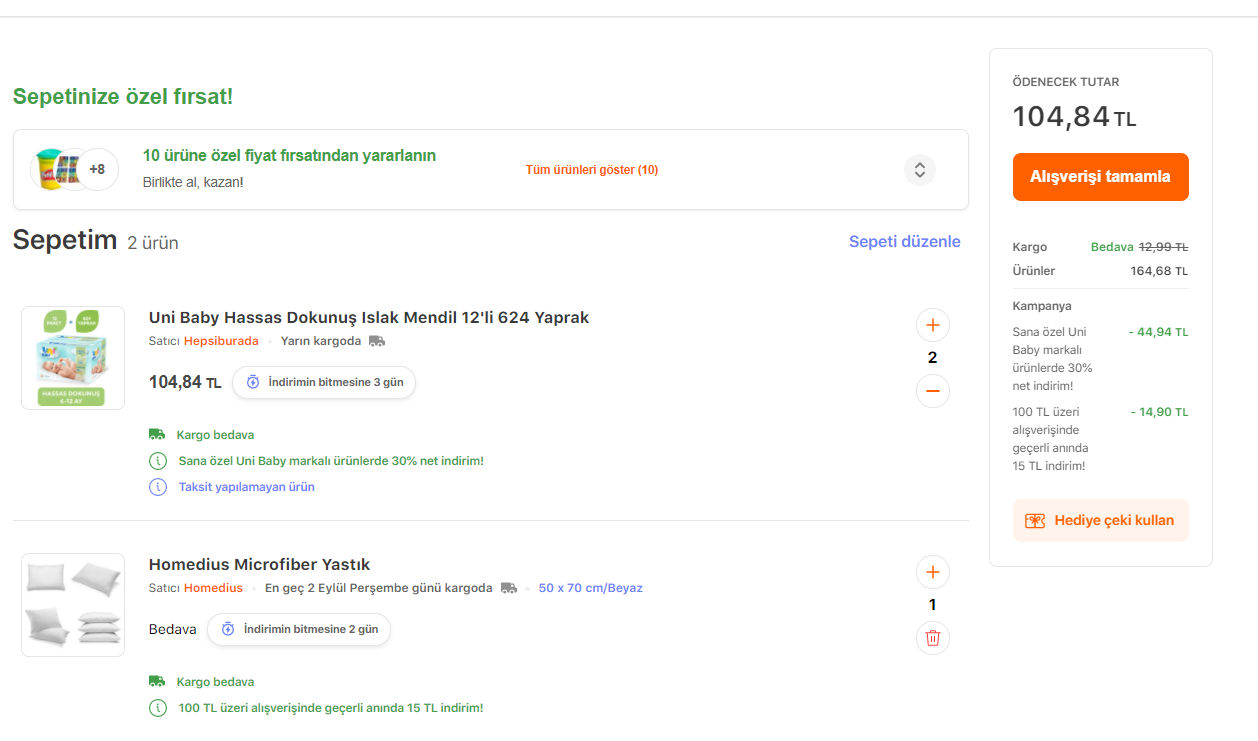
Task: Click the timer icon in İndirimin bitmesine 2 gün
Action: coord(228,629)
